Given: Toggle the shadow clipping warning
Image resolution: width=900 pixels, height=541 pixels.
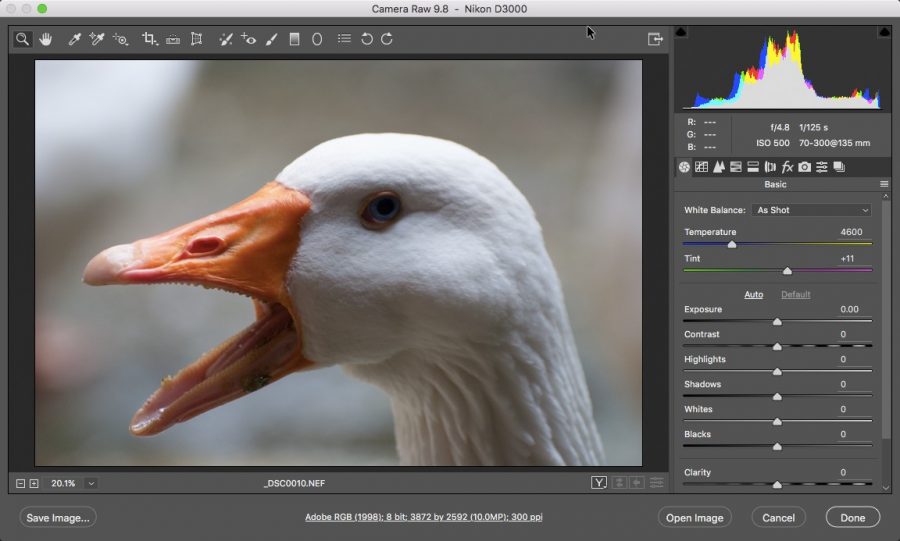Looking at the screenshot, I should click(682, 32).
